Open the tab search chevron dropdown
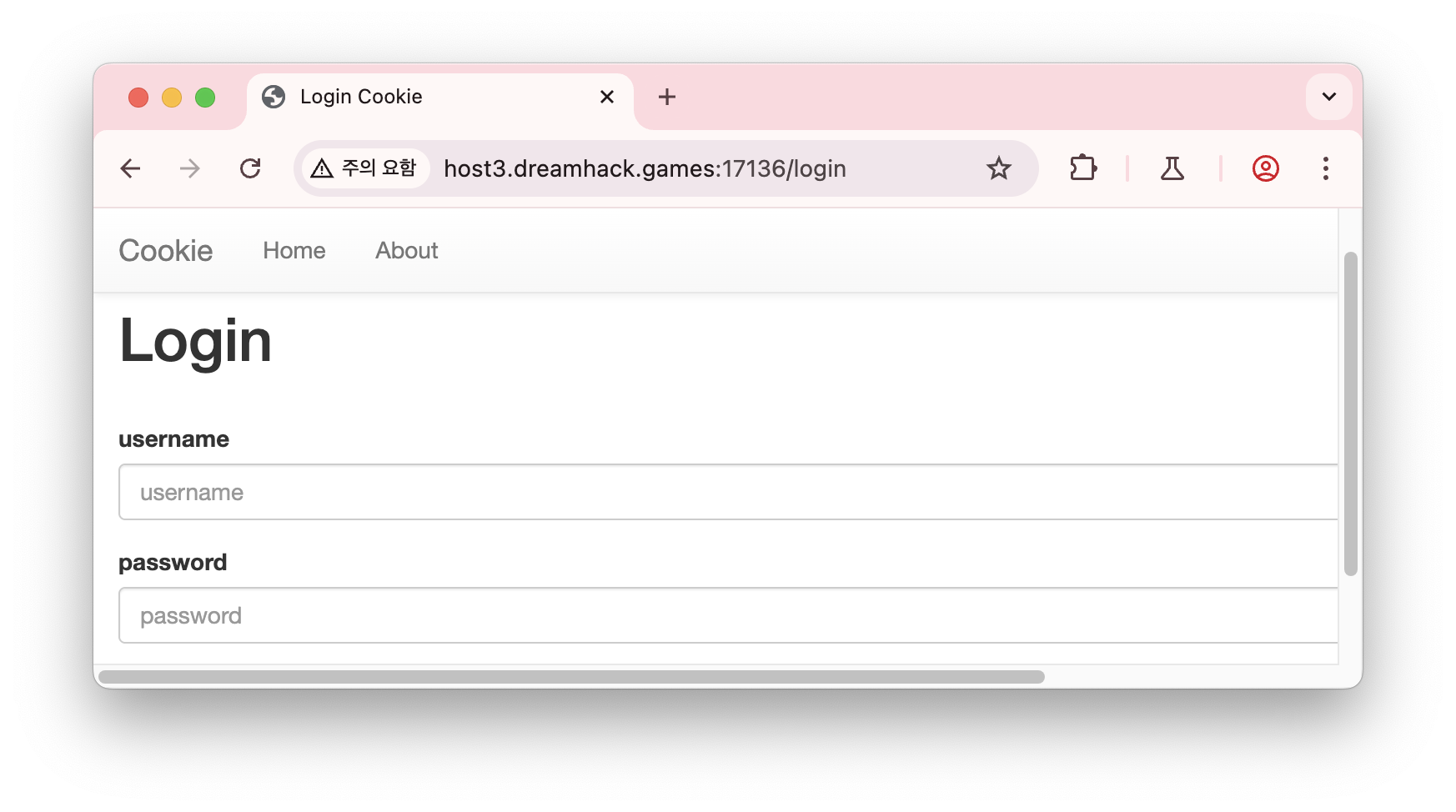The height and width of the screenshot is (812, 1456). point(1328,96)
